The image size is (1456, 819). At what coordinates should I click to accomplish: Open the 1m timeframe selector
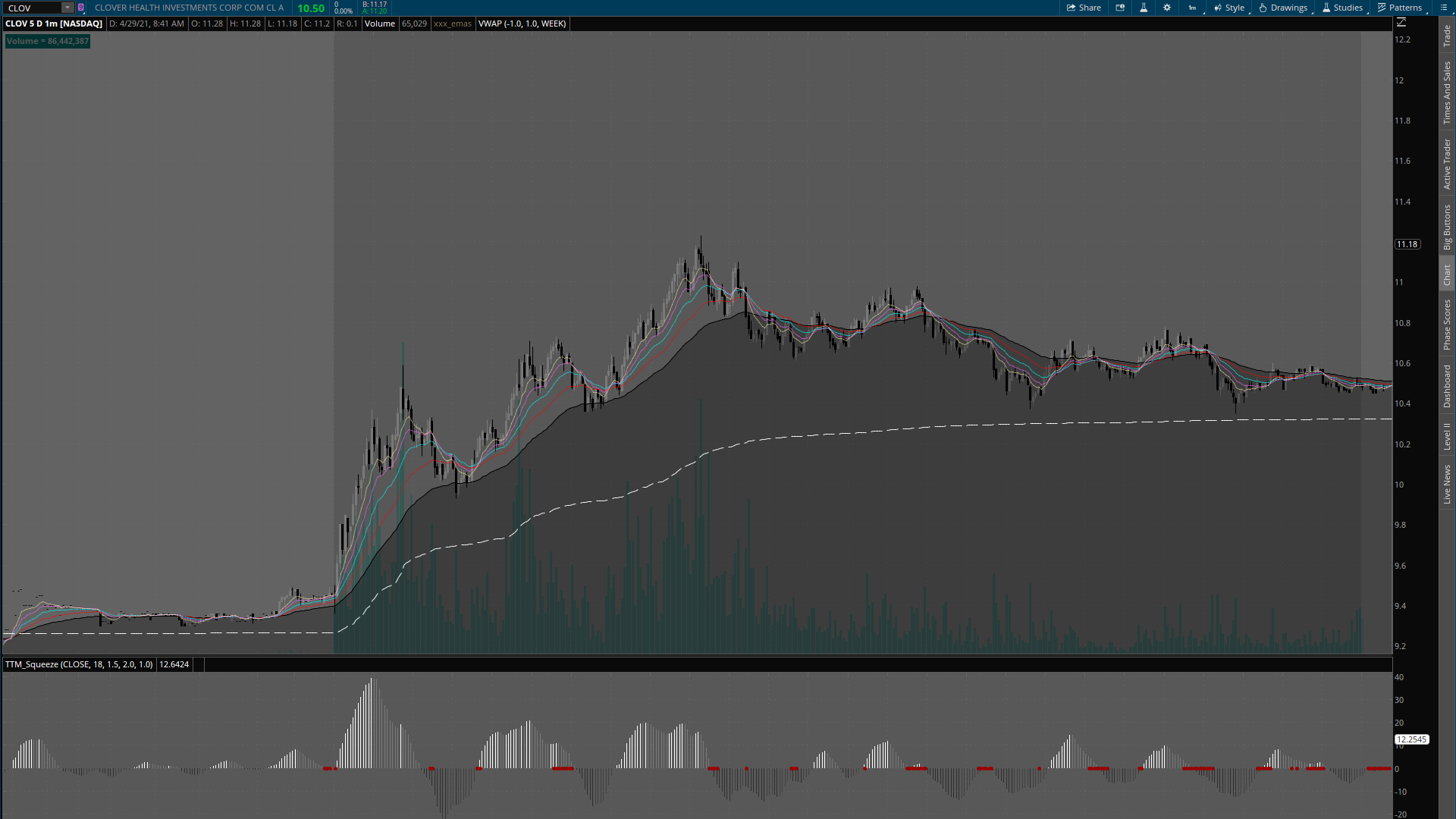(1193, 8)
